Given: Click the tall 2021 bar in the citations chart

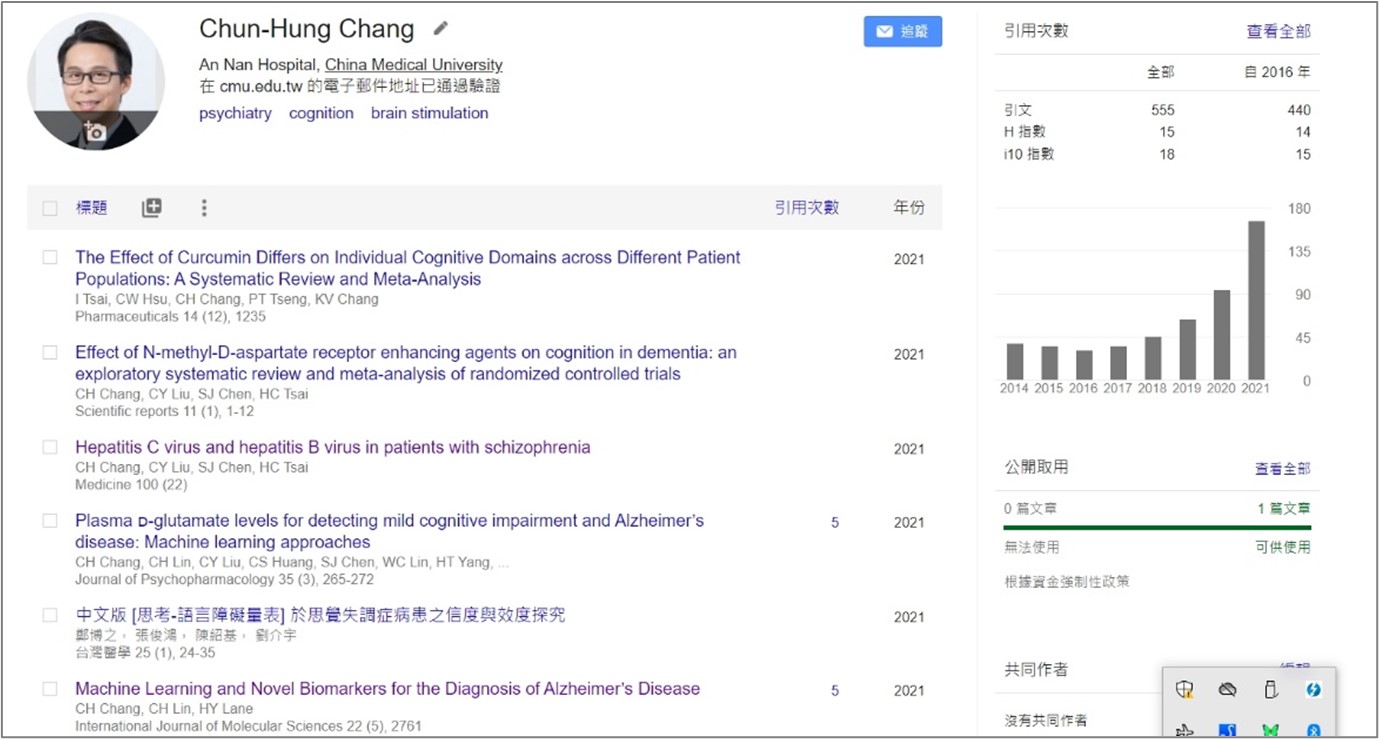Looking at the screenshot, I should (x=1256, y=300).
